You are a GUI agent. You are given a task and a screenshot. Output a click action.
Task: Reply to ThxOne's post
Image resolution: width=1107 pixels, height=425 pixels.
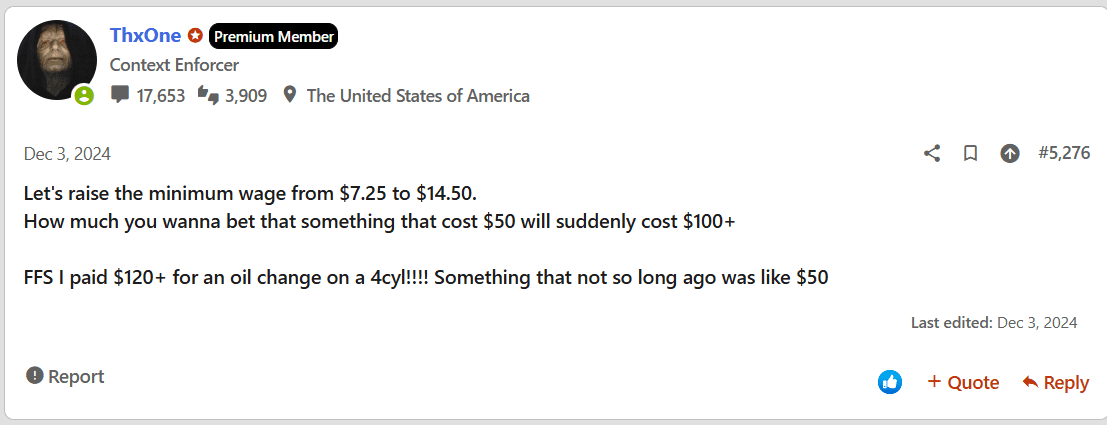click(x=1056, y=382)
